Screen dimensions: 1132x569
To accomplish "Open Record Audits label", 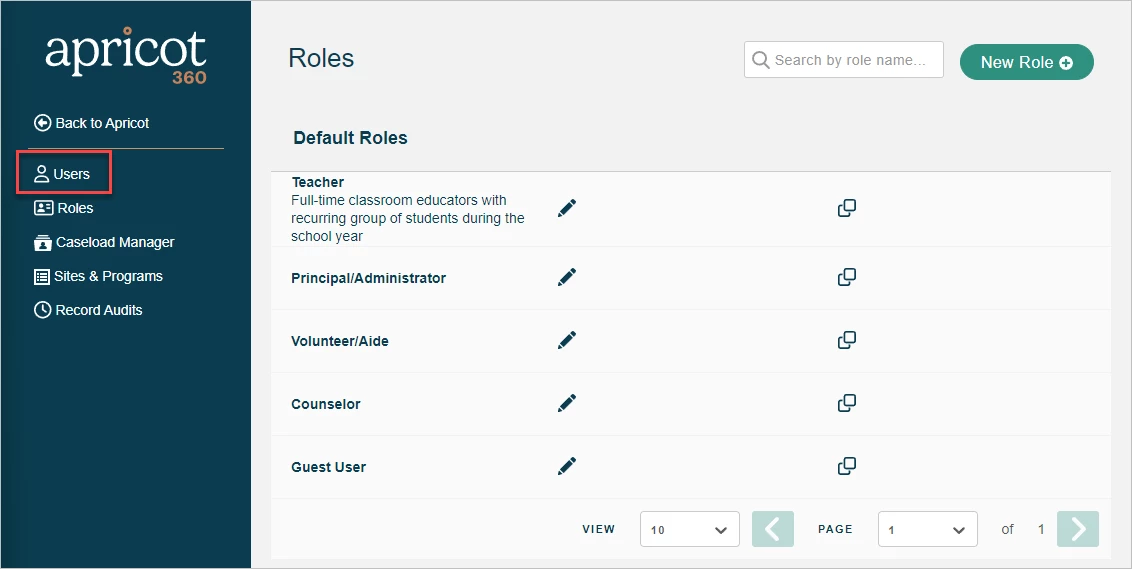I will point(99,310).
